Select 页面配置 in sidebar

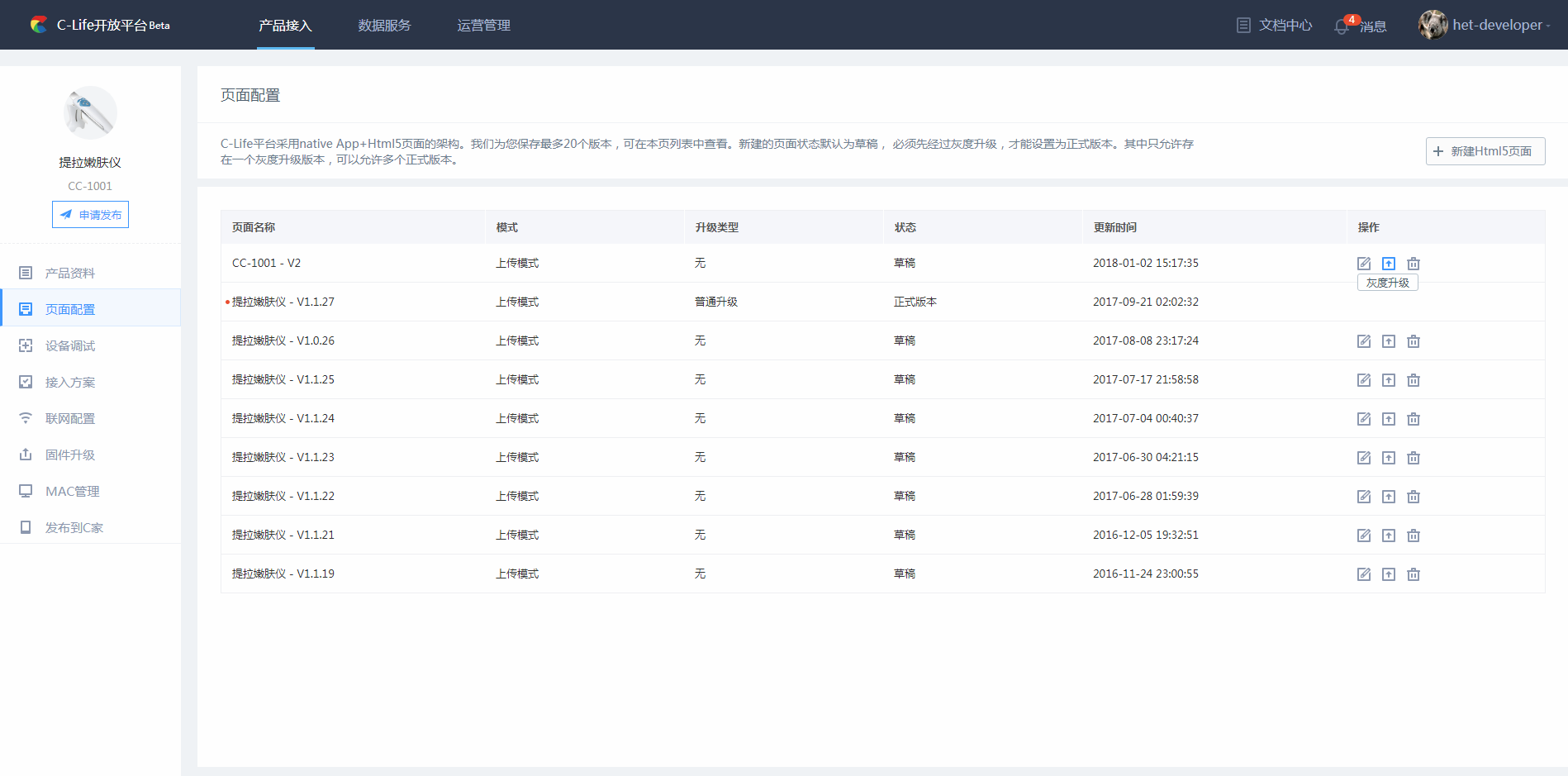tap(90, 309)
